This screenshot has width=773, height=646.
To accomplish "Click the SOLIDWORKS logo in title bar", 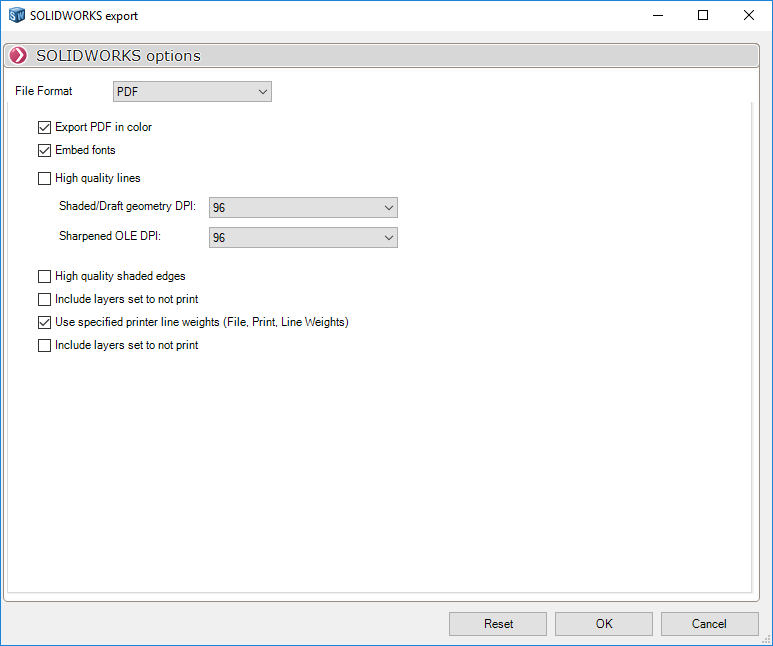I will point(17,16).
